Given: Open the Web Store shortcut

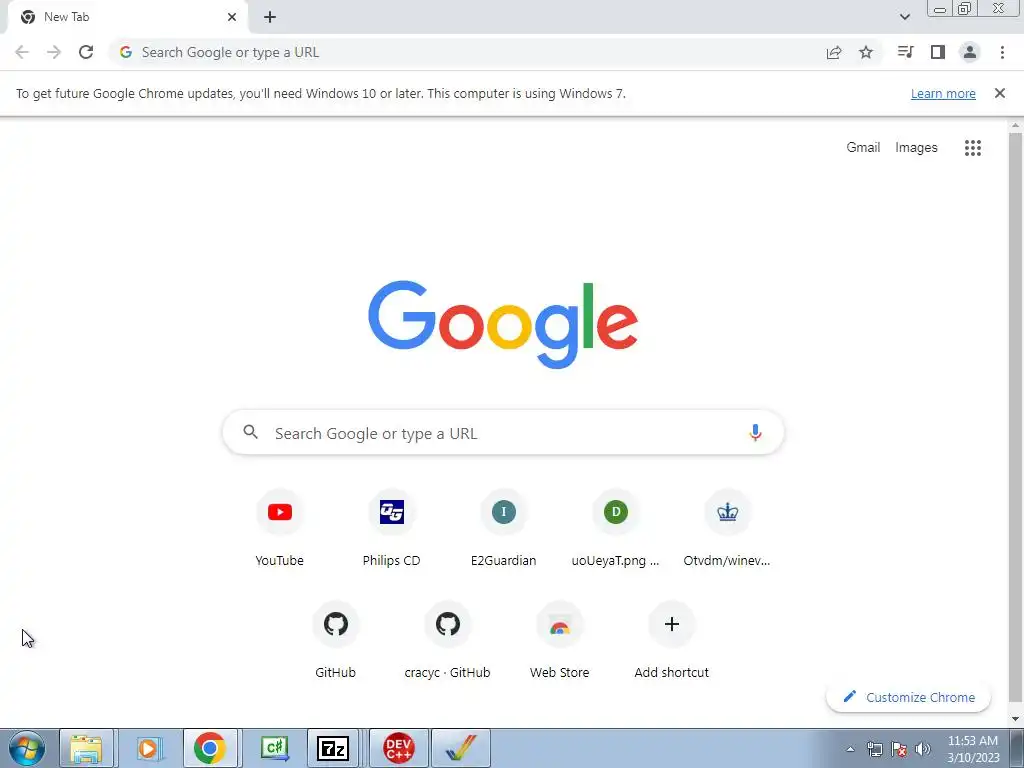Looking at the screenshot, I should click(560, 641).
